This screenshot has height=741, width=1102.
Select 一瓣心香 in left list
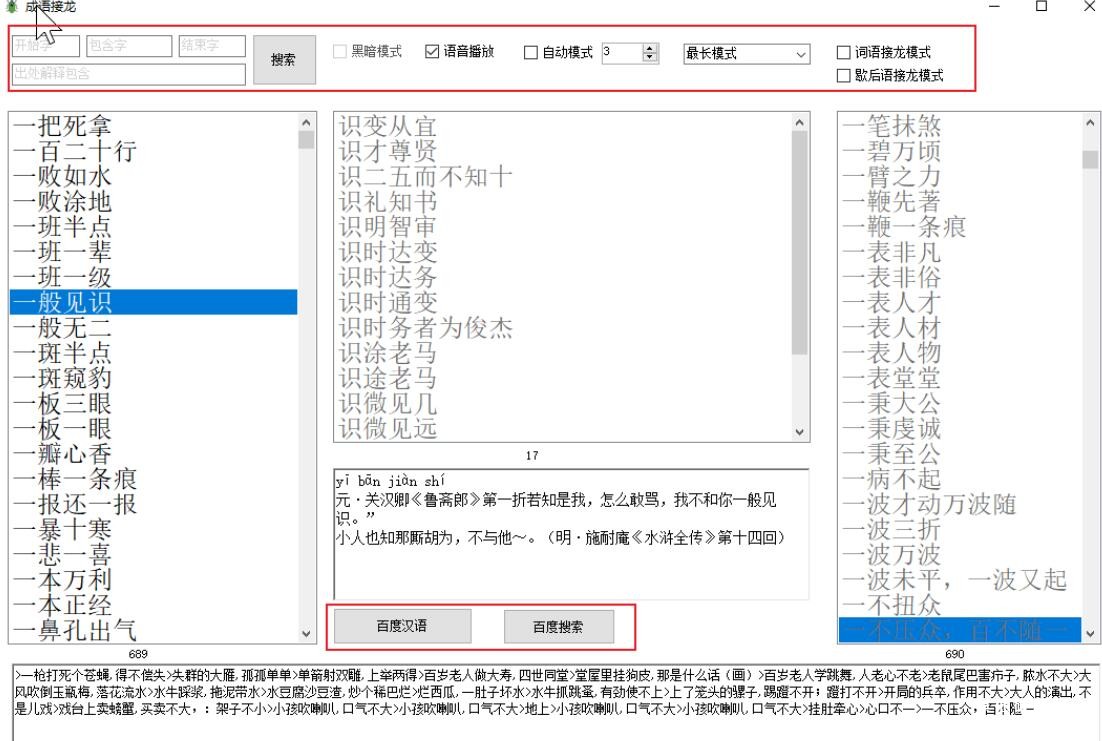point(153,453)
